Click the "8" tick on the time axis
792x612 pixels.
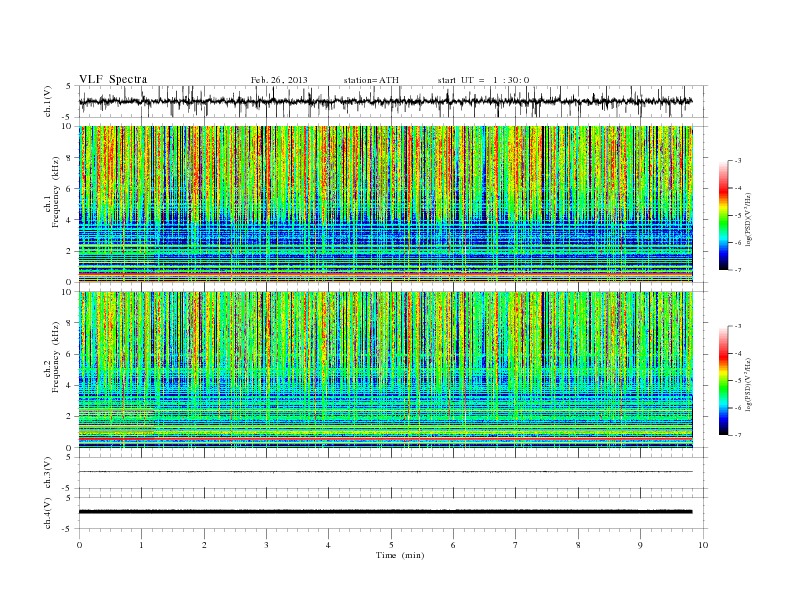(578, 545)
